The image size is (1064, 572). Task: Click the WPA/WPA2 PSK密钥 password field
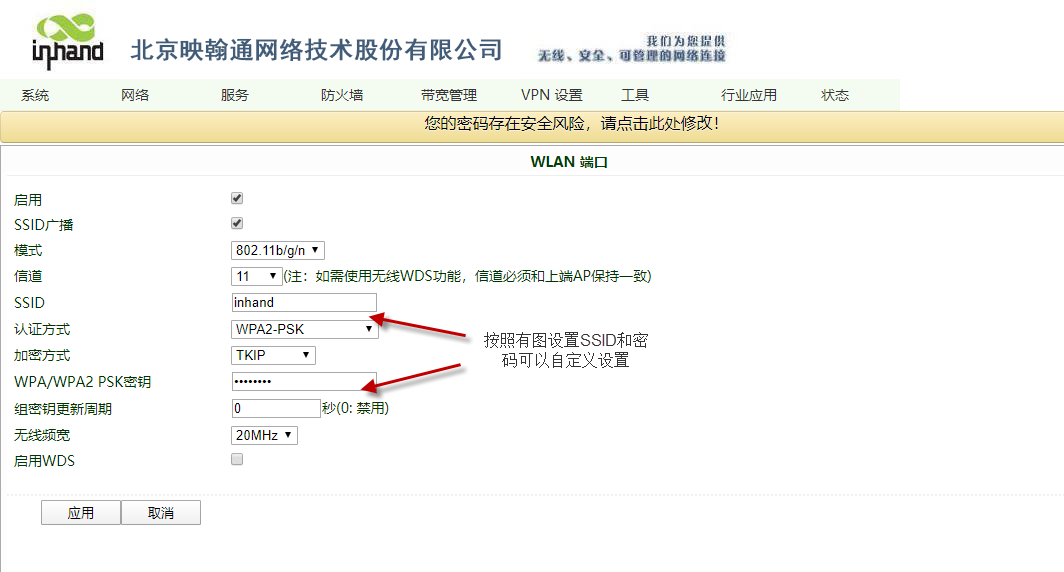point(304,381)
